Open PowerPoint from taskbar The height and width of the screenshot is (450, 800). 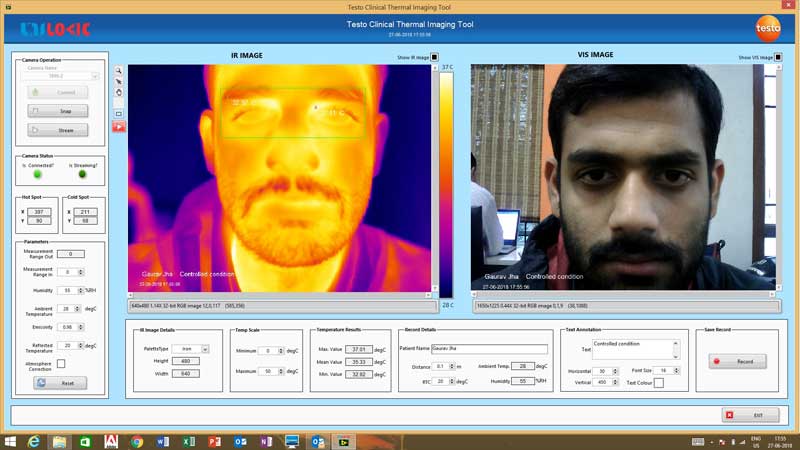click(214, 441)
